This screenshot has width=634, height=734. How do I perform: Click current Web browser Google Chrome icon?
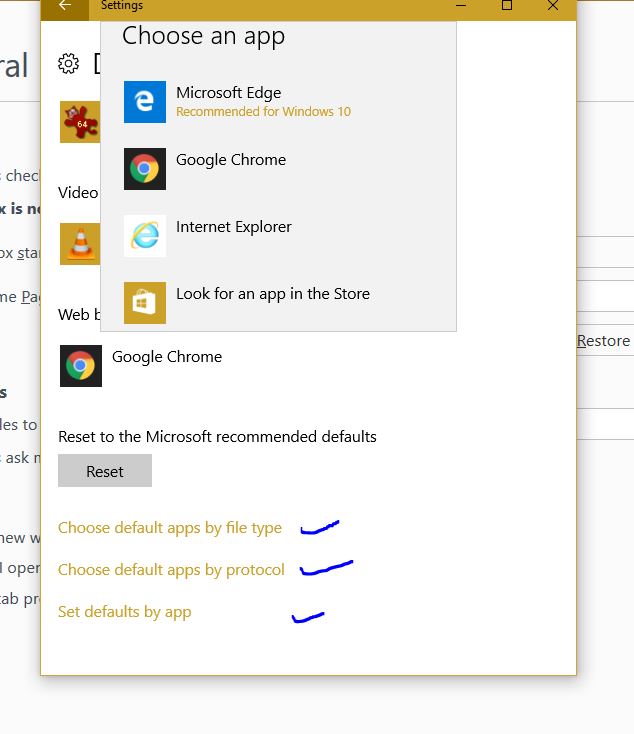coord(81,366)
